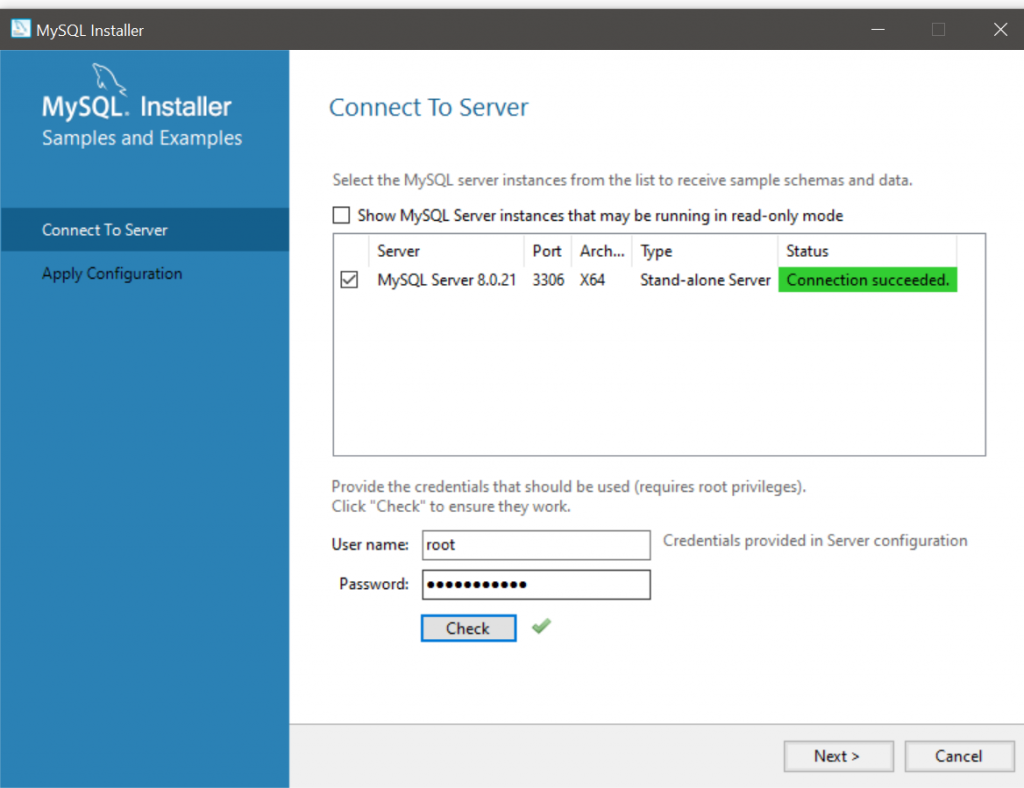Click the Arch... column header

602,251
